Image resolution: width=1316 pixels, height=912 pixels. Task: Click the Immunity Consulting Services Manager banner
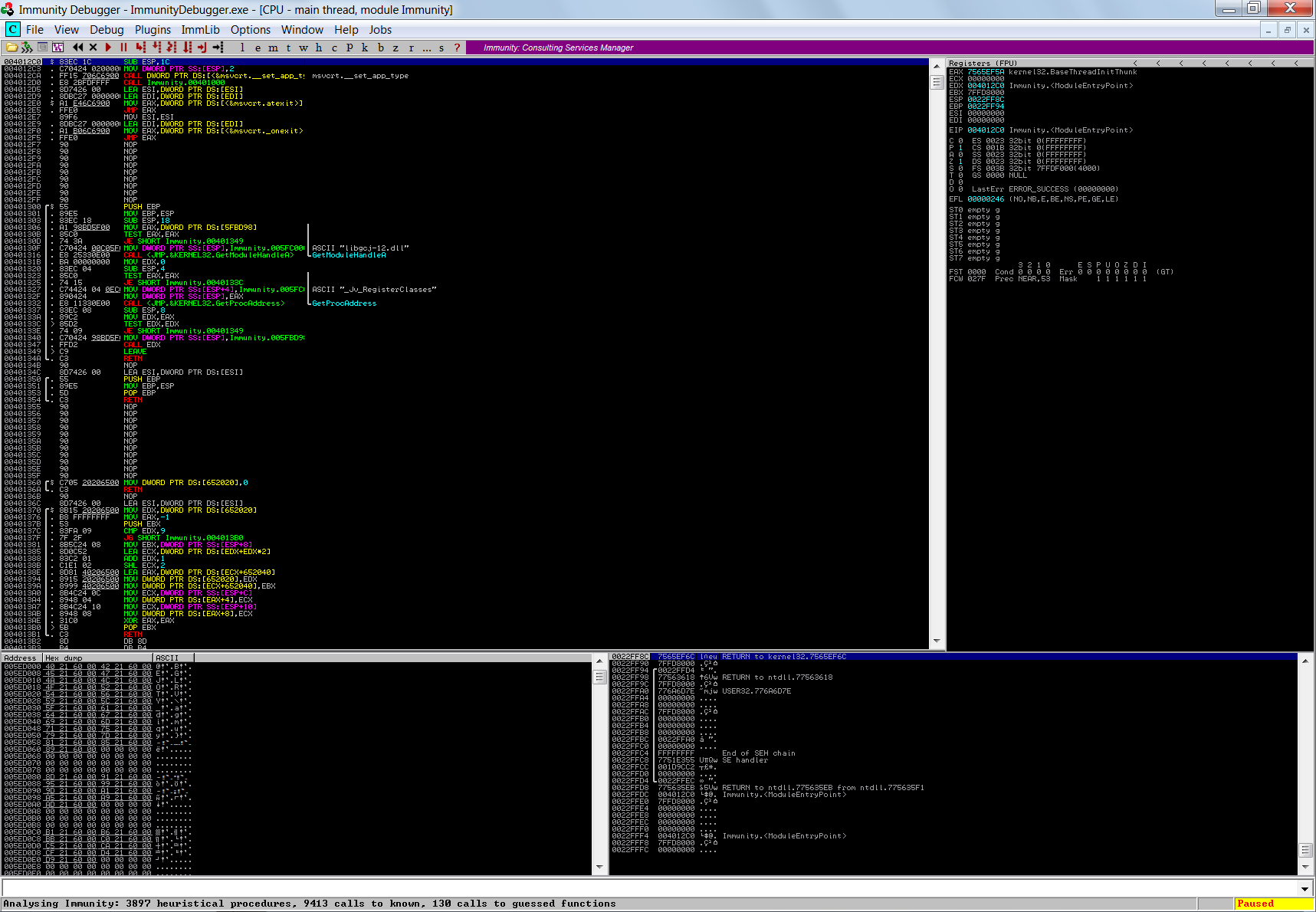click(x=889, y=48)
